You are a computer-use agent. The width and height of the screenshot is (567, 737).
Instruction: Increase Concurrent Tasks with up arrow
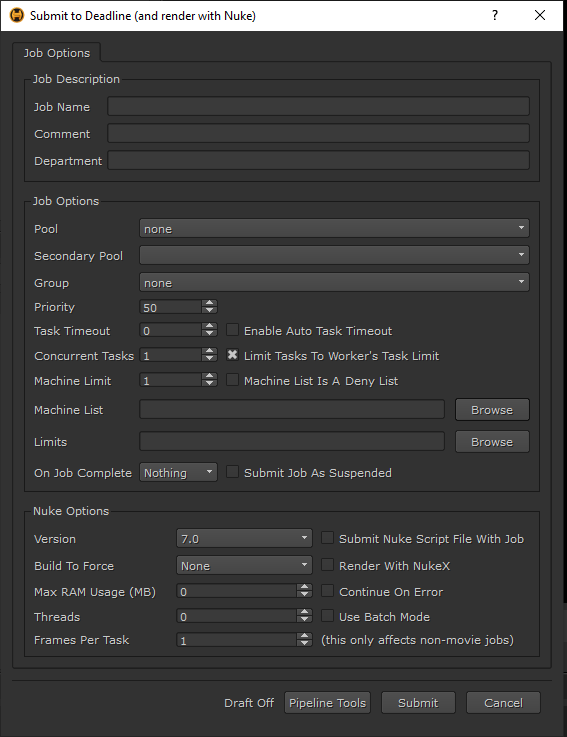[210, 351]
